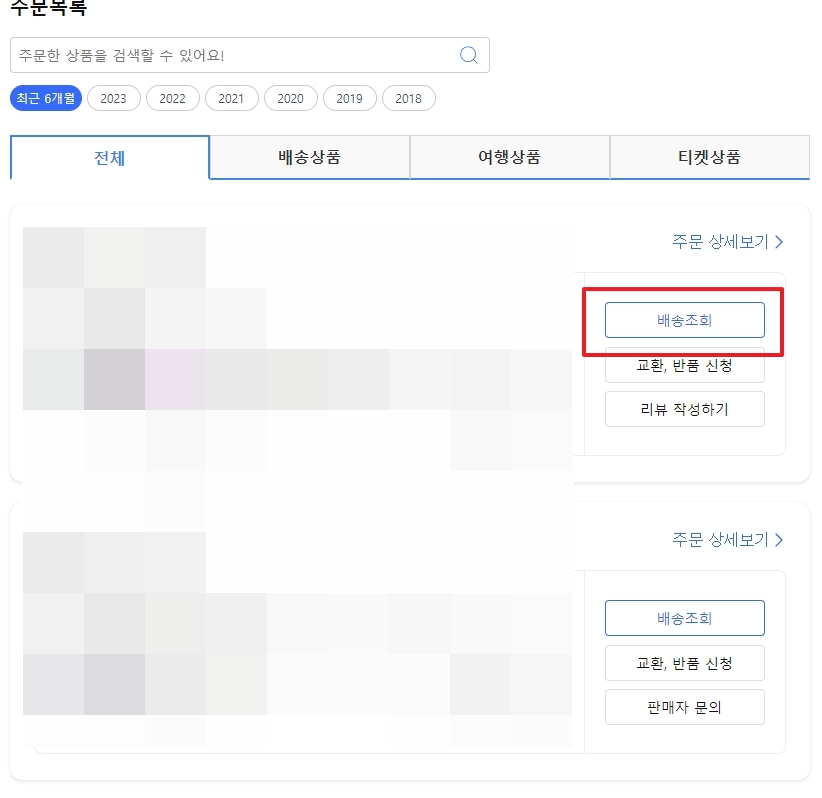Viewport: 822px width, 798px height.
Task: Switch to the 티켓상품 tab
Action: 709,157
